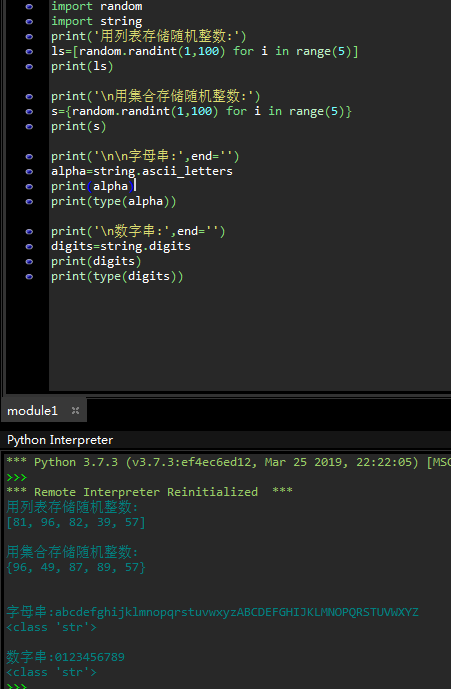Screen dimensions: 451x689
Task: Click the Python Interpreter panel title
Action: point(60,440)
